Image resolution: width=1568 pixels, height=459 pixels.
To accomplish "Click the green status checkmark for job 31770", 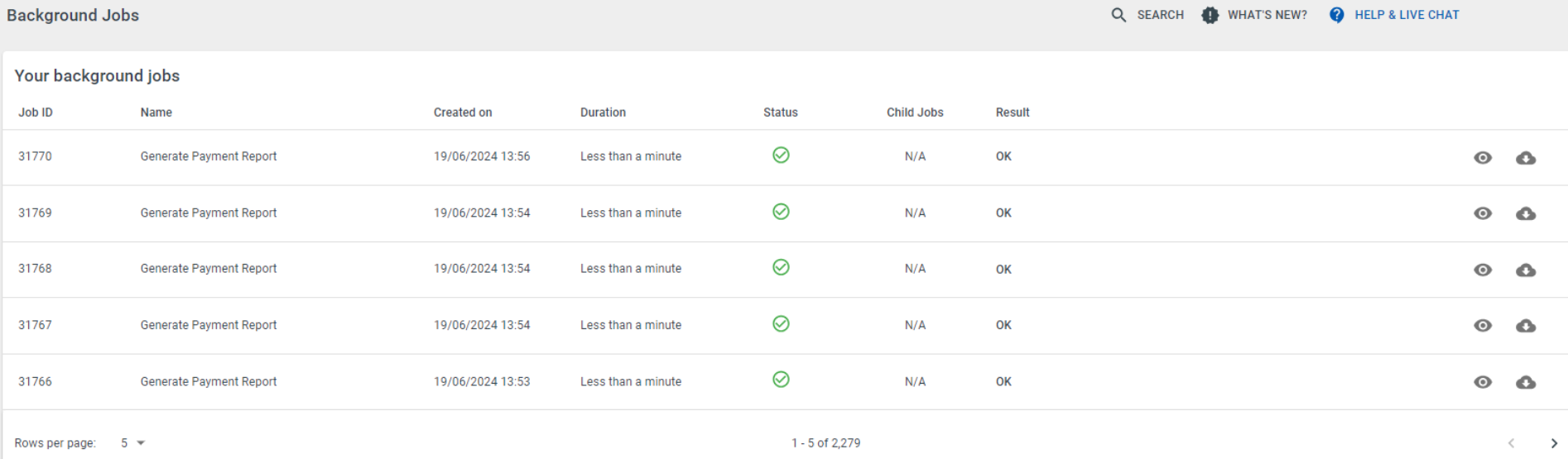I will tap(781, 155).
